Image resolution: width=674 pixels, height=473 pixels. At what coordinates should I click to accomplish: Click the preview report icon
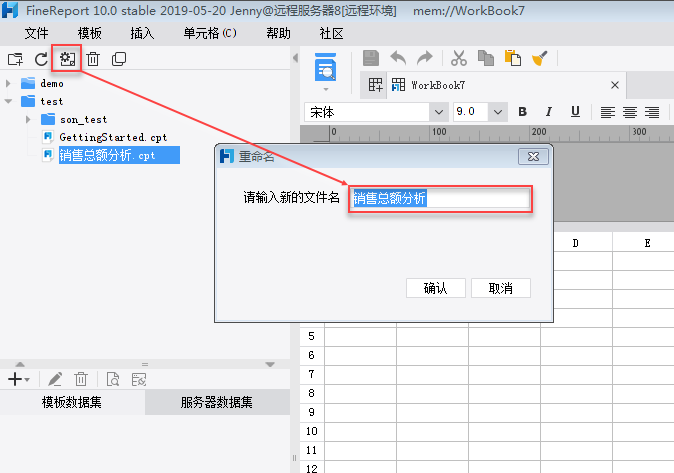tap(325, 67)
